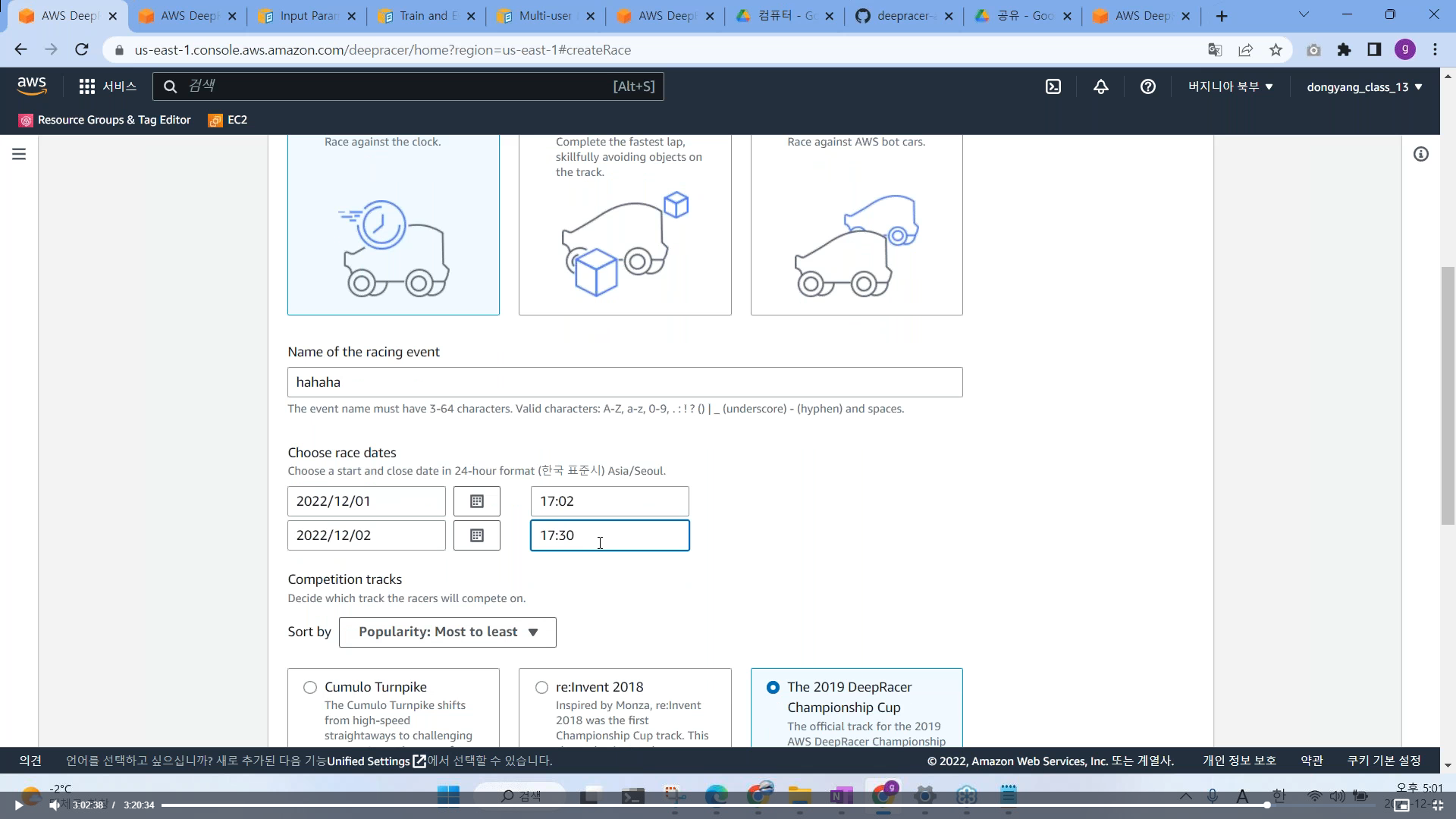Switch to the Train and Evaluate tab
The image size is (1456, 819).
tap(422, 16)
